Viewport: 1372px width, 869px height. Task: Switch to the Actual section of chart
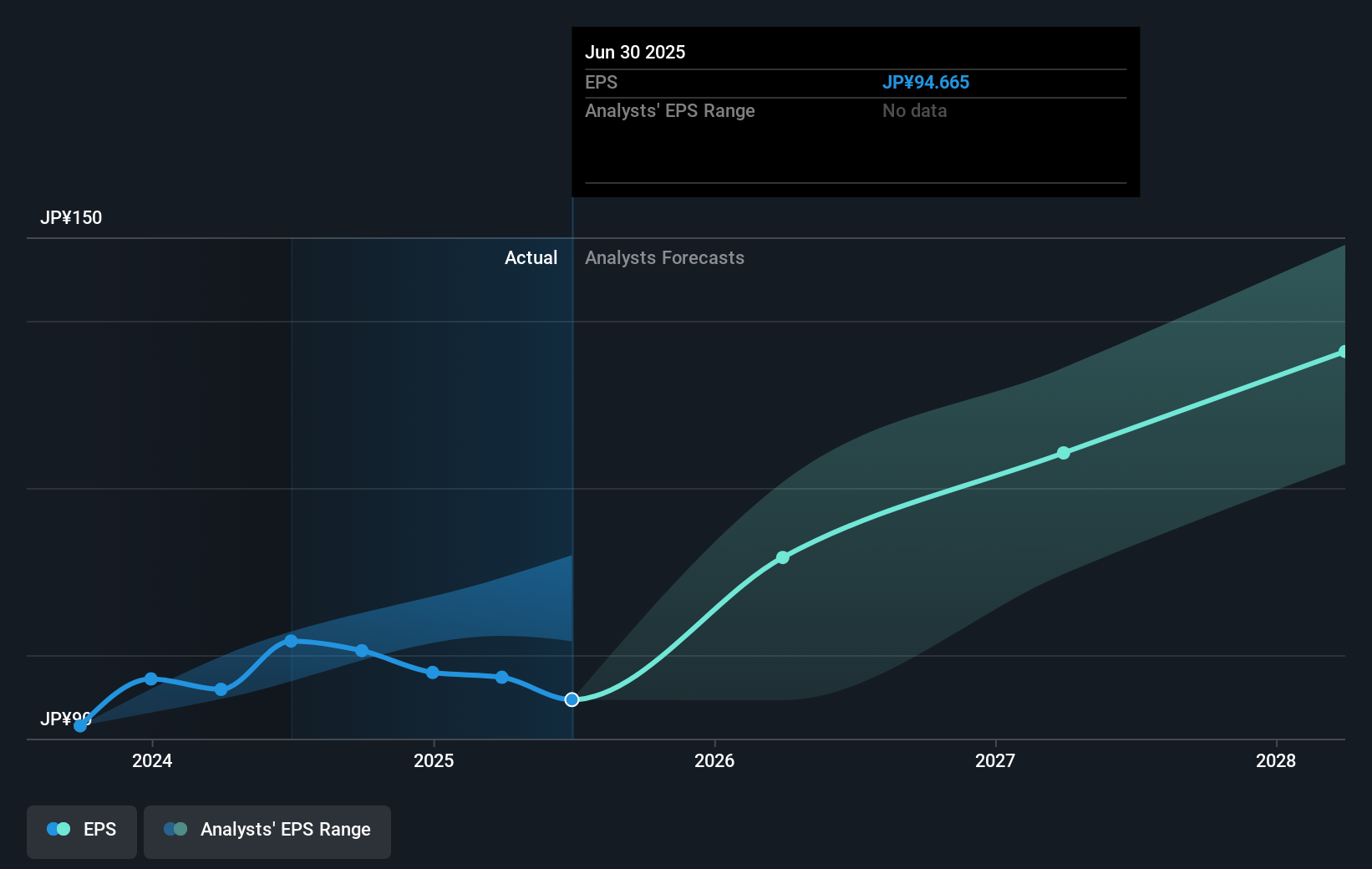[x=531, y=257]
